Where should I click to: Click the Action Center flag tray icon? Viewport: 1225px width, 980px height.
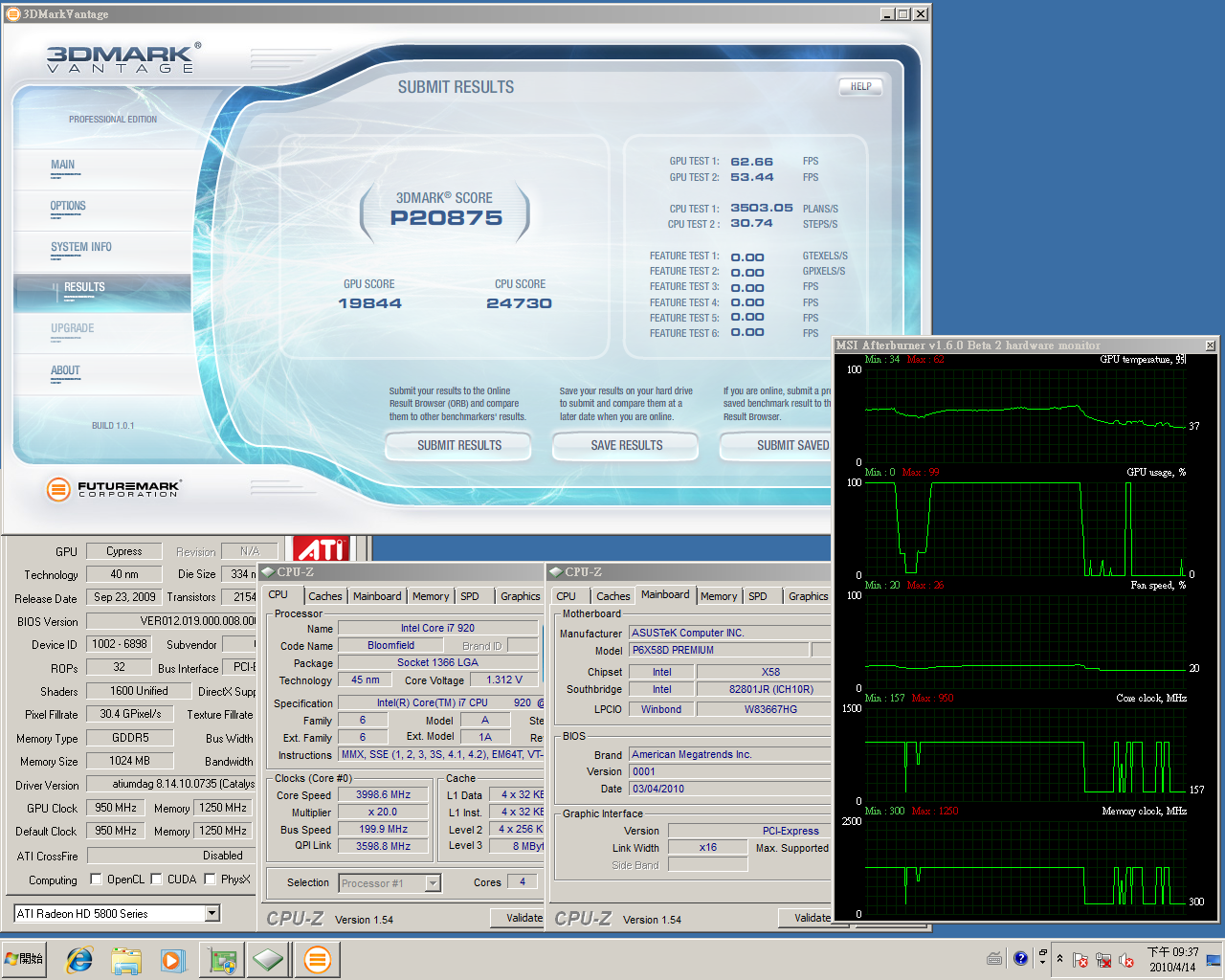[x=1080, y=960]
